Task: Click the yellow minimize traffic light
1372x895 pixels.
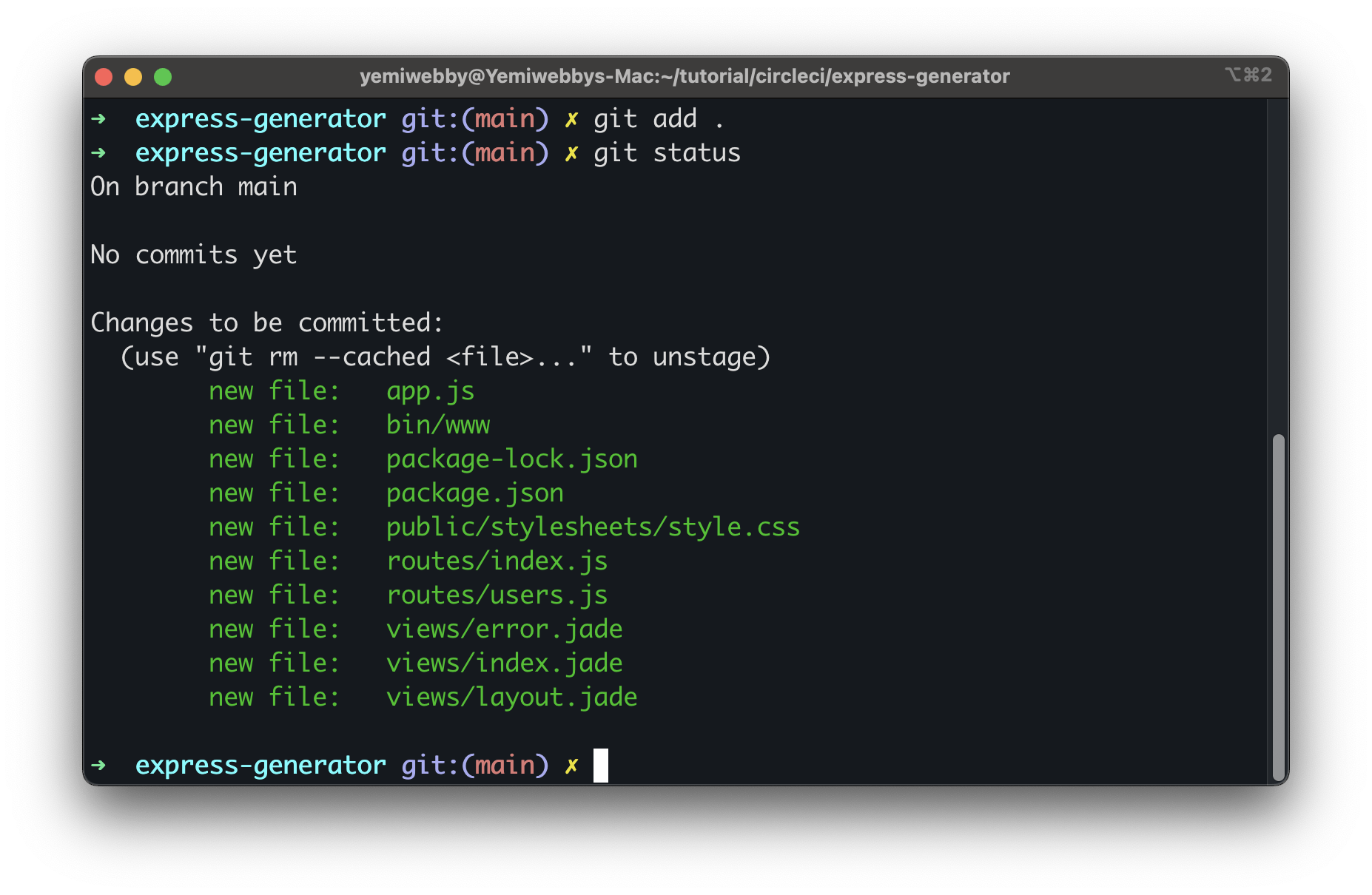Action: point(133,76)
